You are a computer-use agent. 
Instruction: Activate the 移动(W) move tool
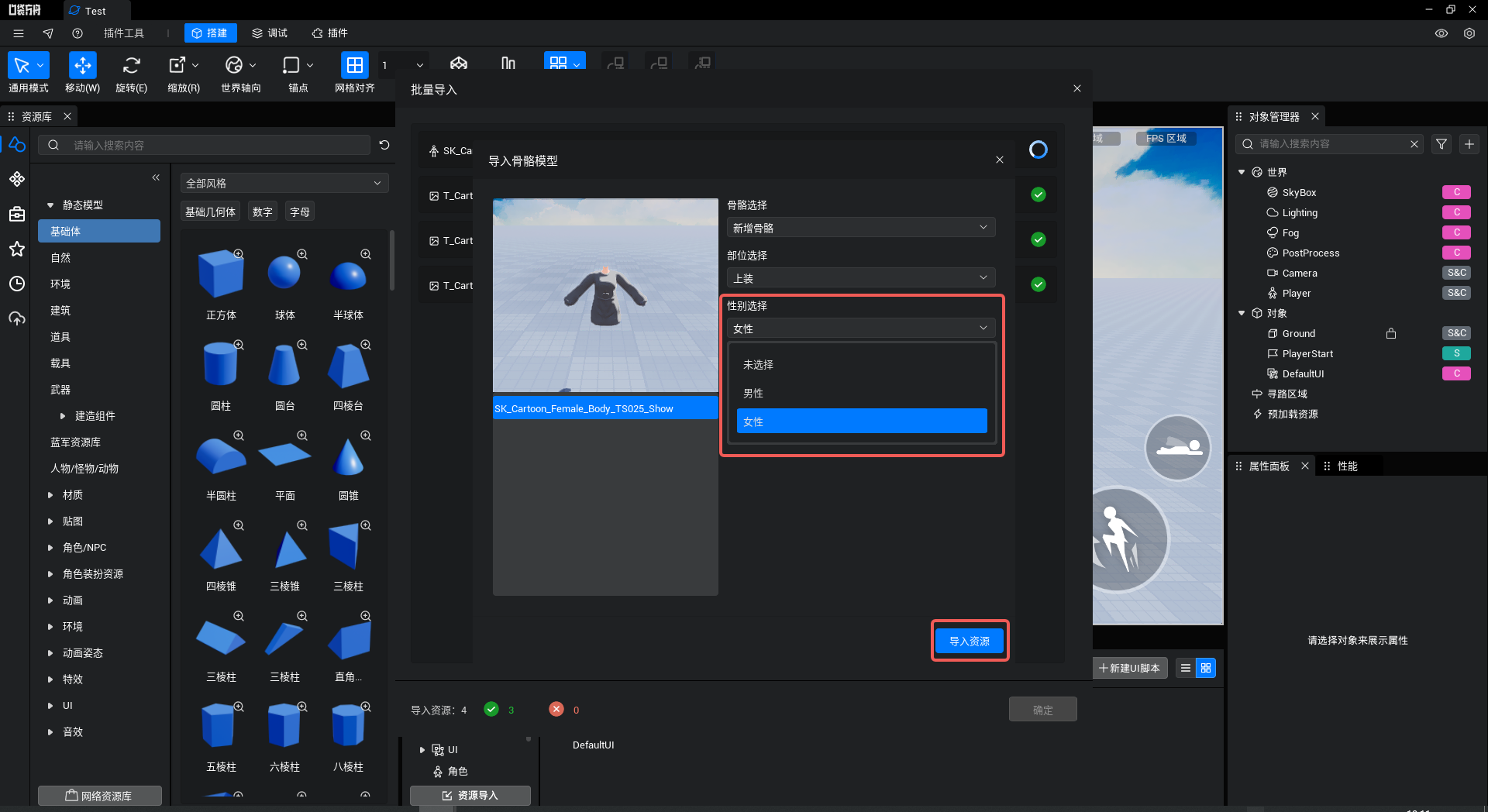pyautogui.click(x=82, y=73)
